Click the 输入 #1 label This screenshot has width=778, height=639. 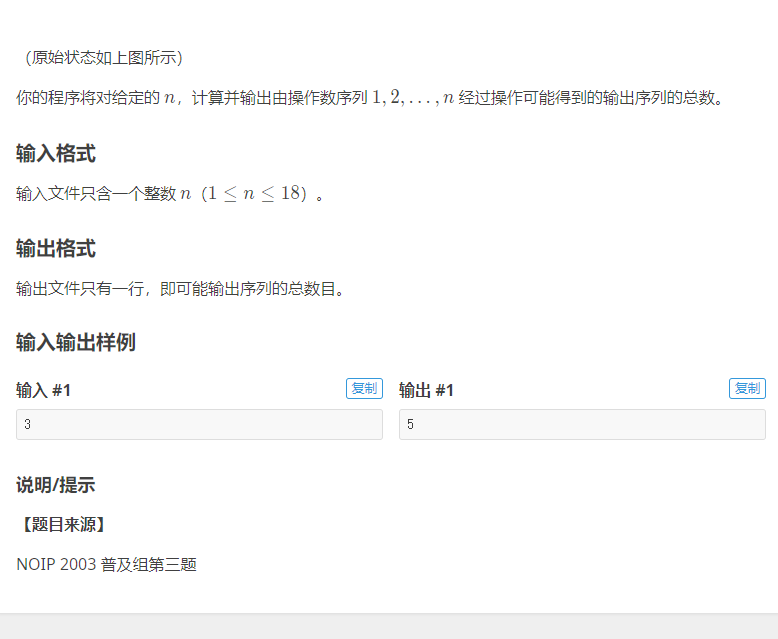point(43,390)
